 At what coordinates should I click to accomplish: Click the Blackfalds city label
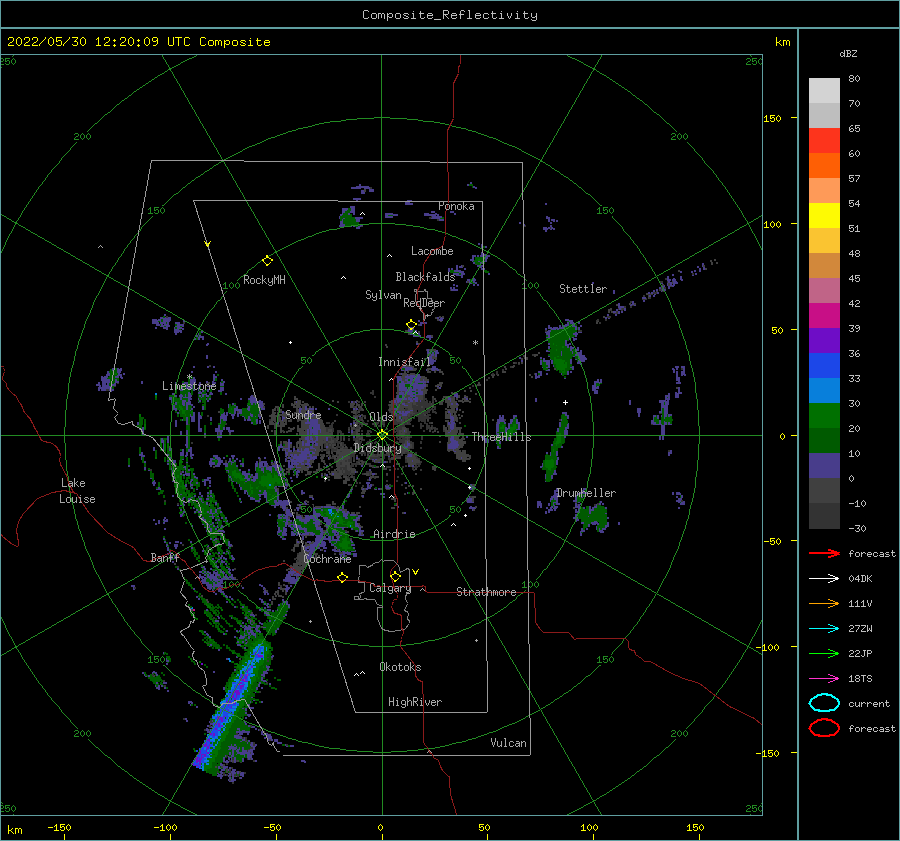click(x=425, y=277)
